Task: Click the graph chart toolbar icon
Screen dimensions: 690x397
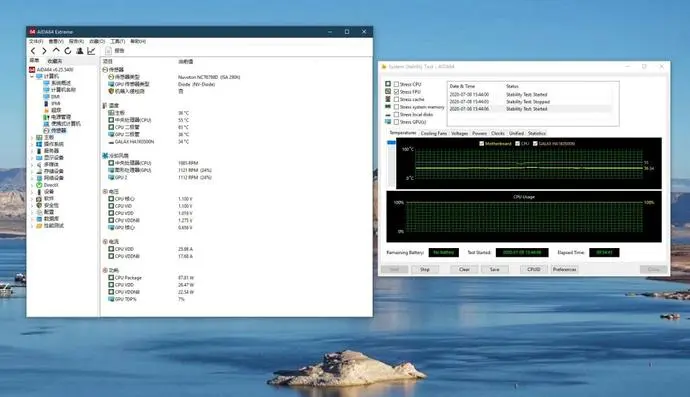Action: (91, 51)
